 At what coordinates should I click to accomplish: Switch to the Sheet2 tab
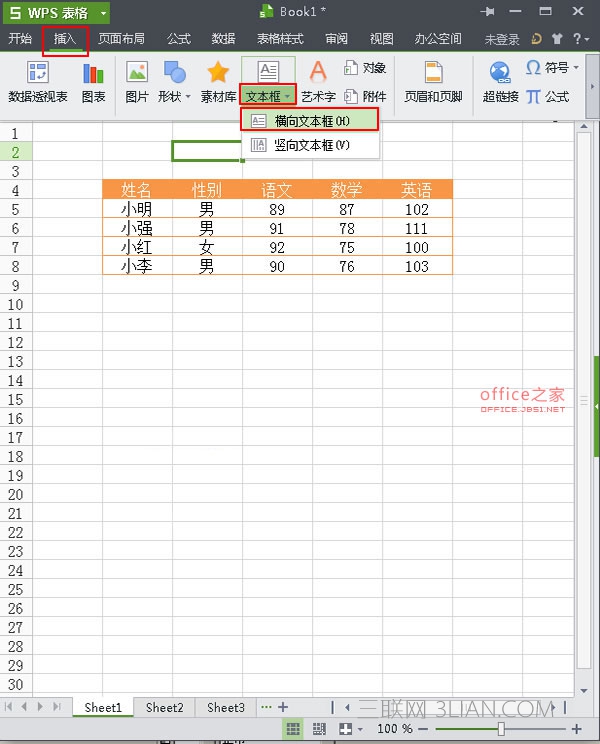point(164,707)
